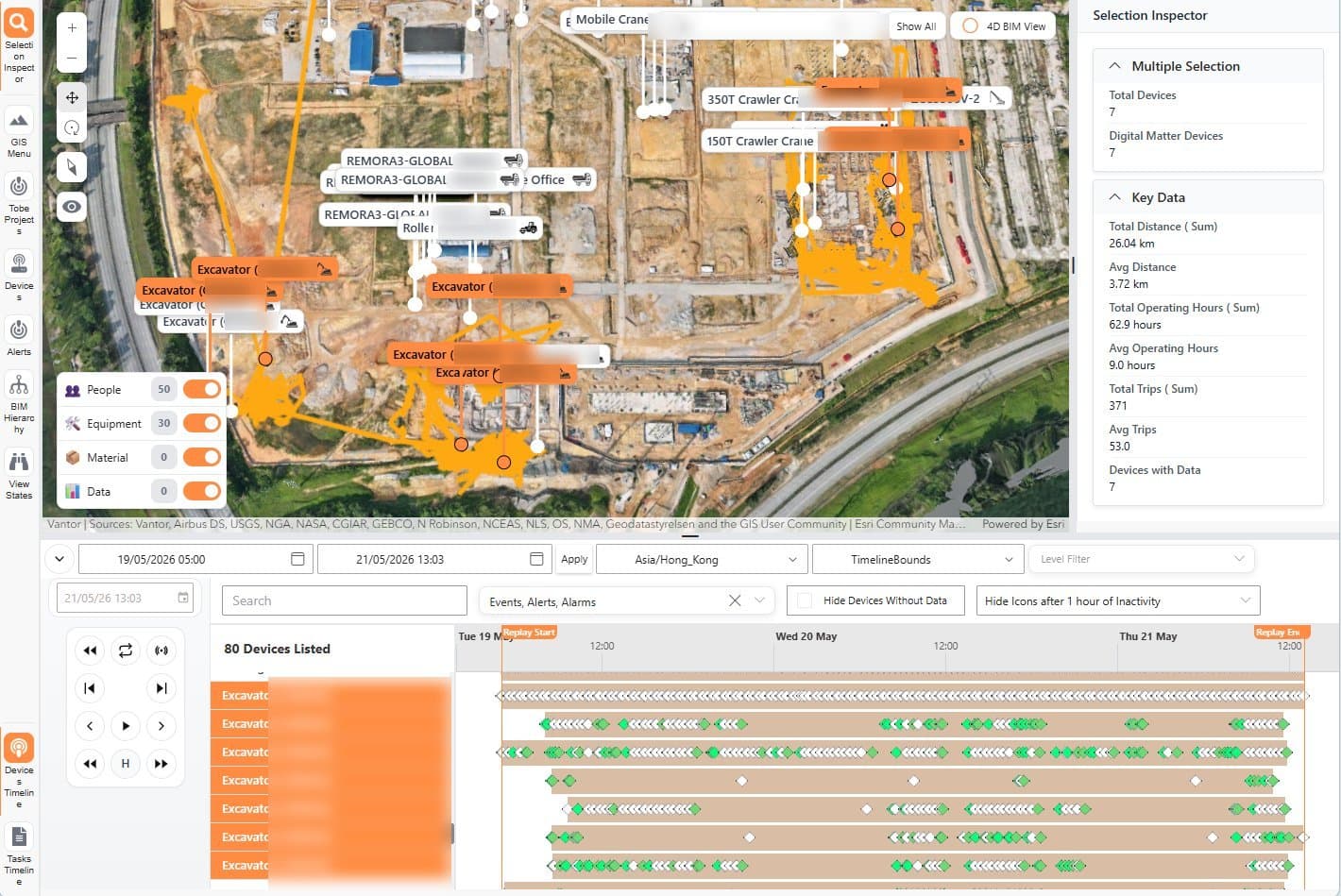Viewport: 1341px width, 896px height.
Task: Open calendar for start date 19/05/2026
Action: point(297,559)
